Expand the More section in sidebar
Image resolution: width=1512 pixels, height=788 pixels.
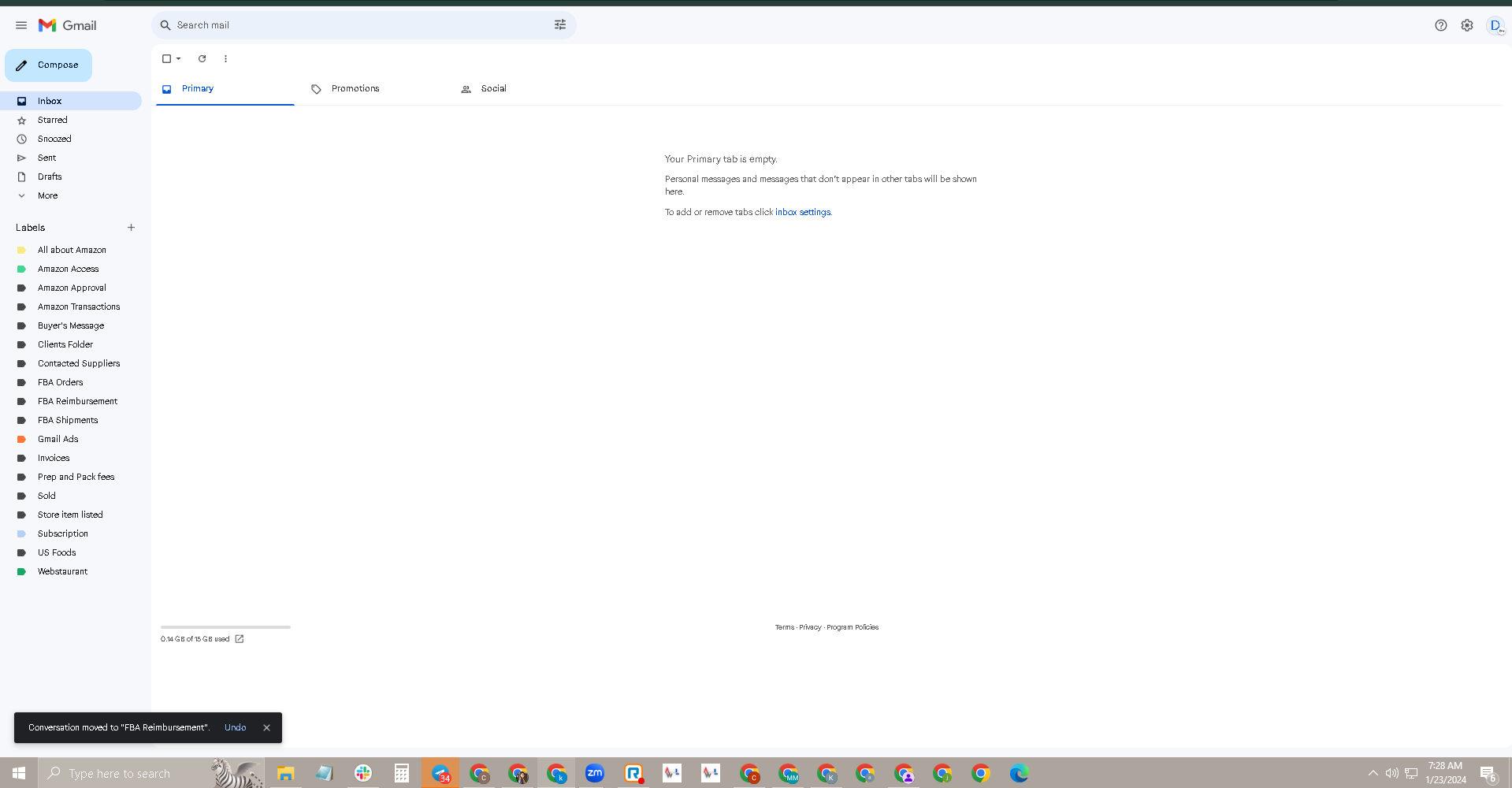(x=71, y=195)
